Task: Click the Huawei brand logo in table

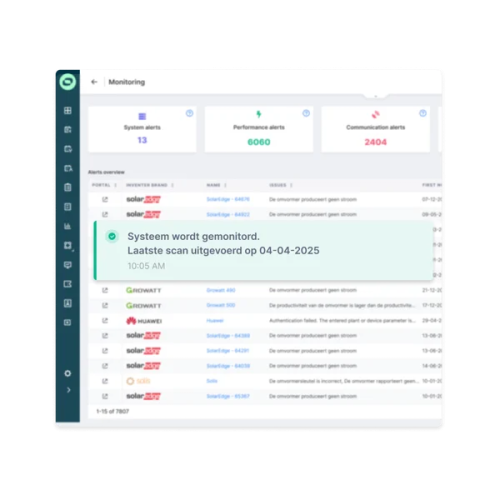Action: [144, 321]
